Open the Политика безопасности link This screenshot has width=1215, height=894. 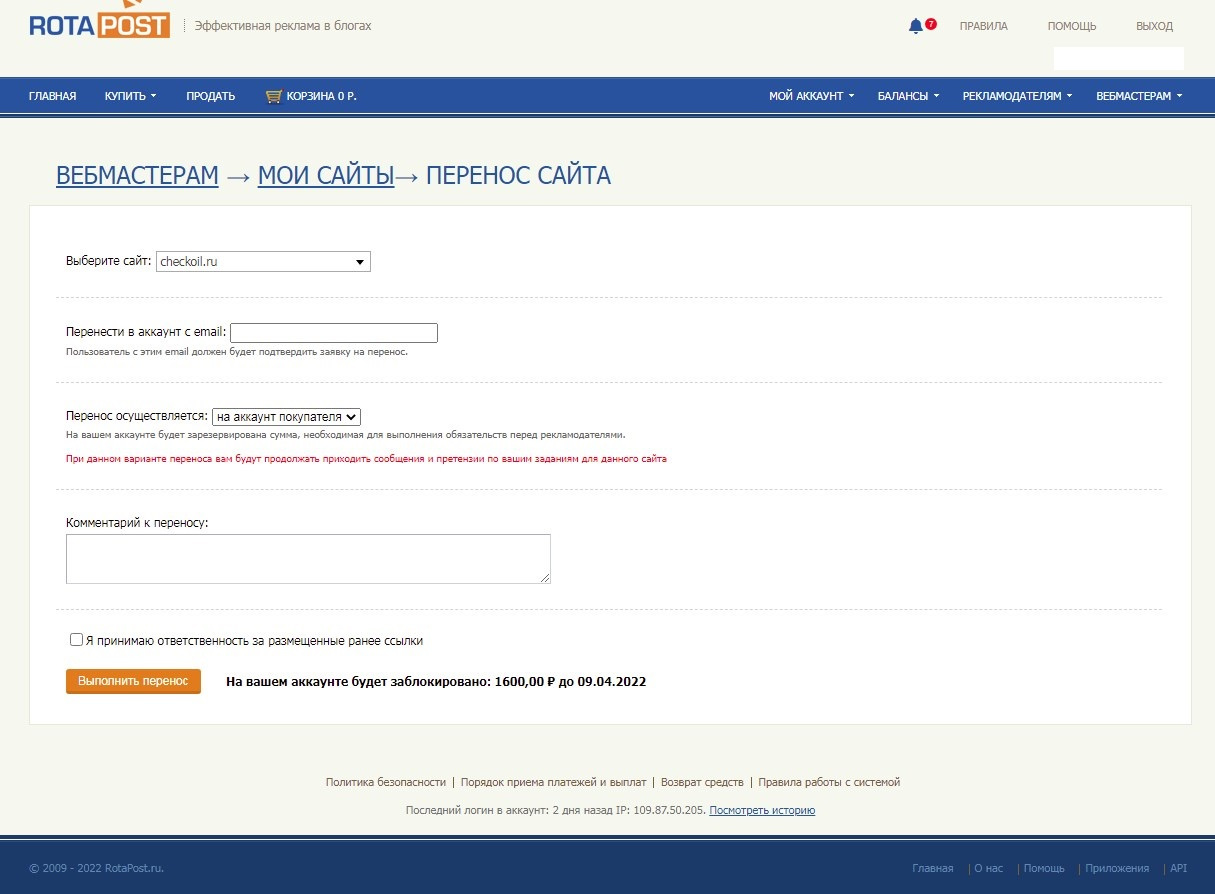pyautogui.click(x=386, y=782)
